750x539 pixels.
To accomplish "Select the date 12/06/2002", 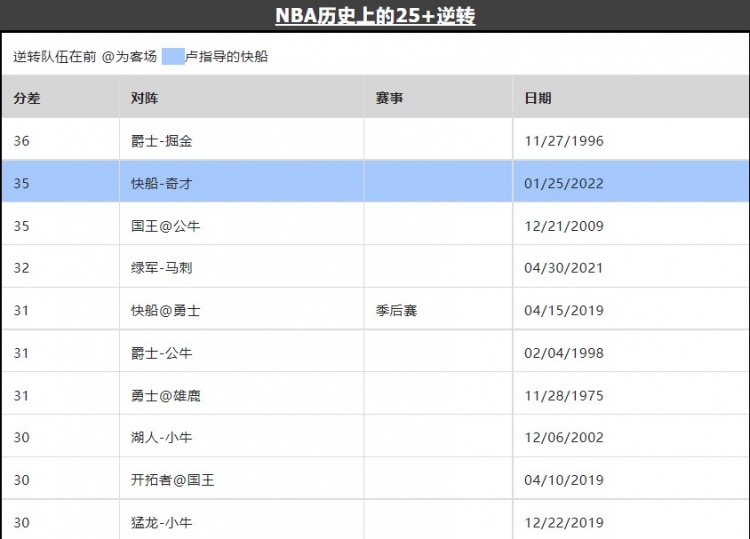I will pyautogui.click(x=564, y=437).
